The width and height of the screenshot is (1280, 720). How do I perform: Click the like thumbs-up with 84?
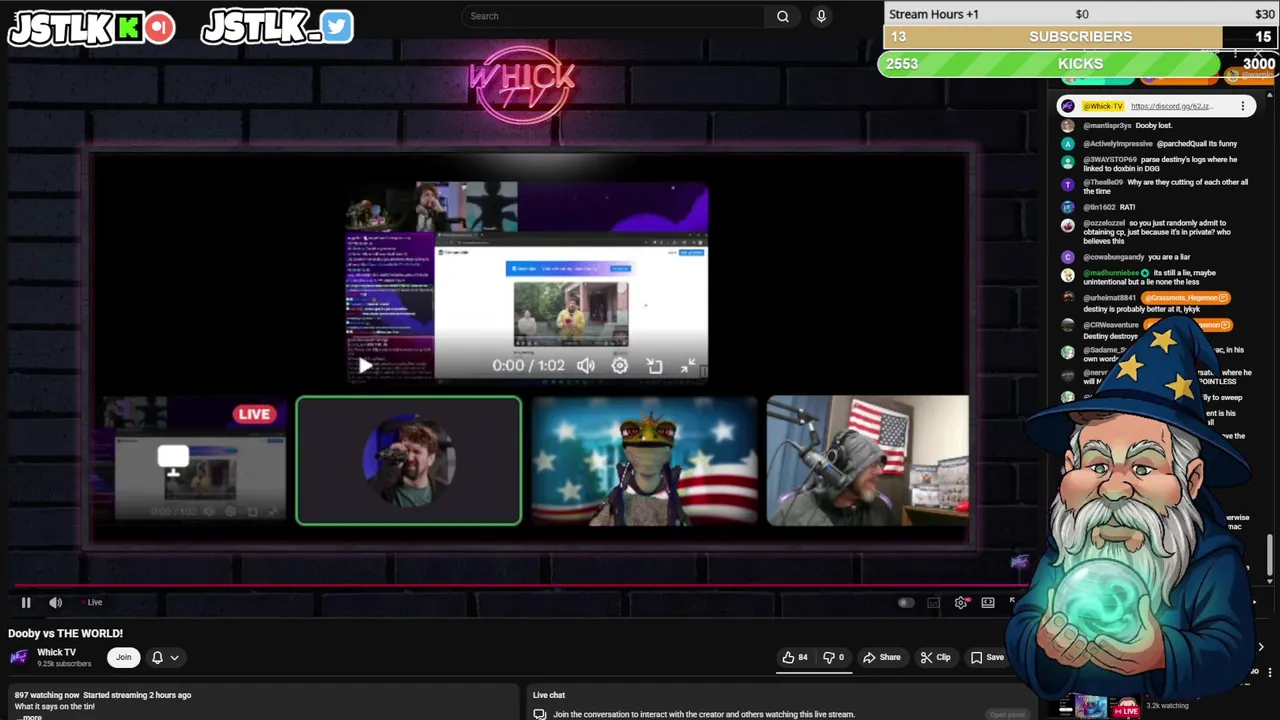pyautogui.click(x=795, y=657)
